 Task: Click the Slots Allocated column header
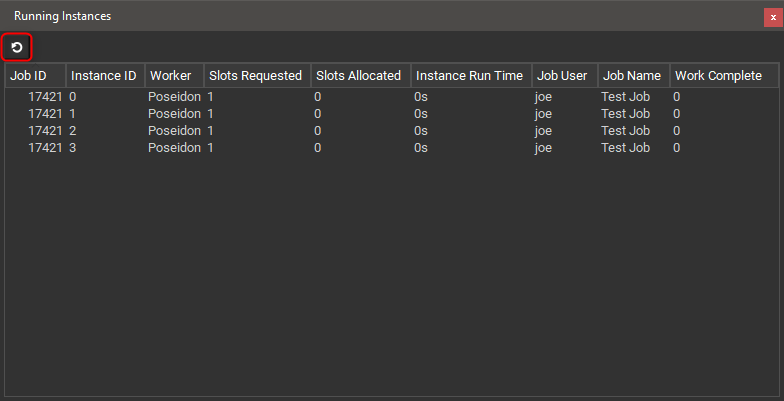tap(358, 76)
